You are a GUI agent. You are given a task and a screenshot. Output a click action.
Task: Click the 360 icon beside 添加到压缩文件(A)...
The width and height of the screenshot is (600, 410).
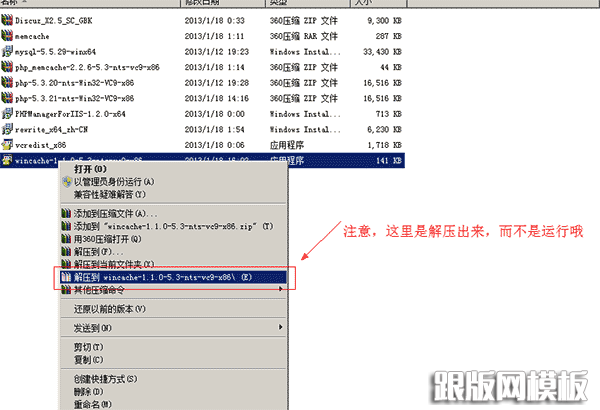coord(66,214)
